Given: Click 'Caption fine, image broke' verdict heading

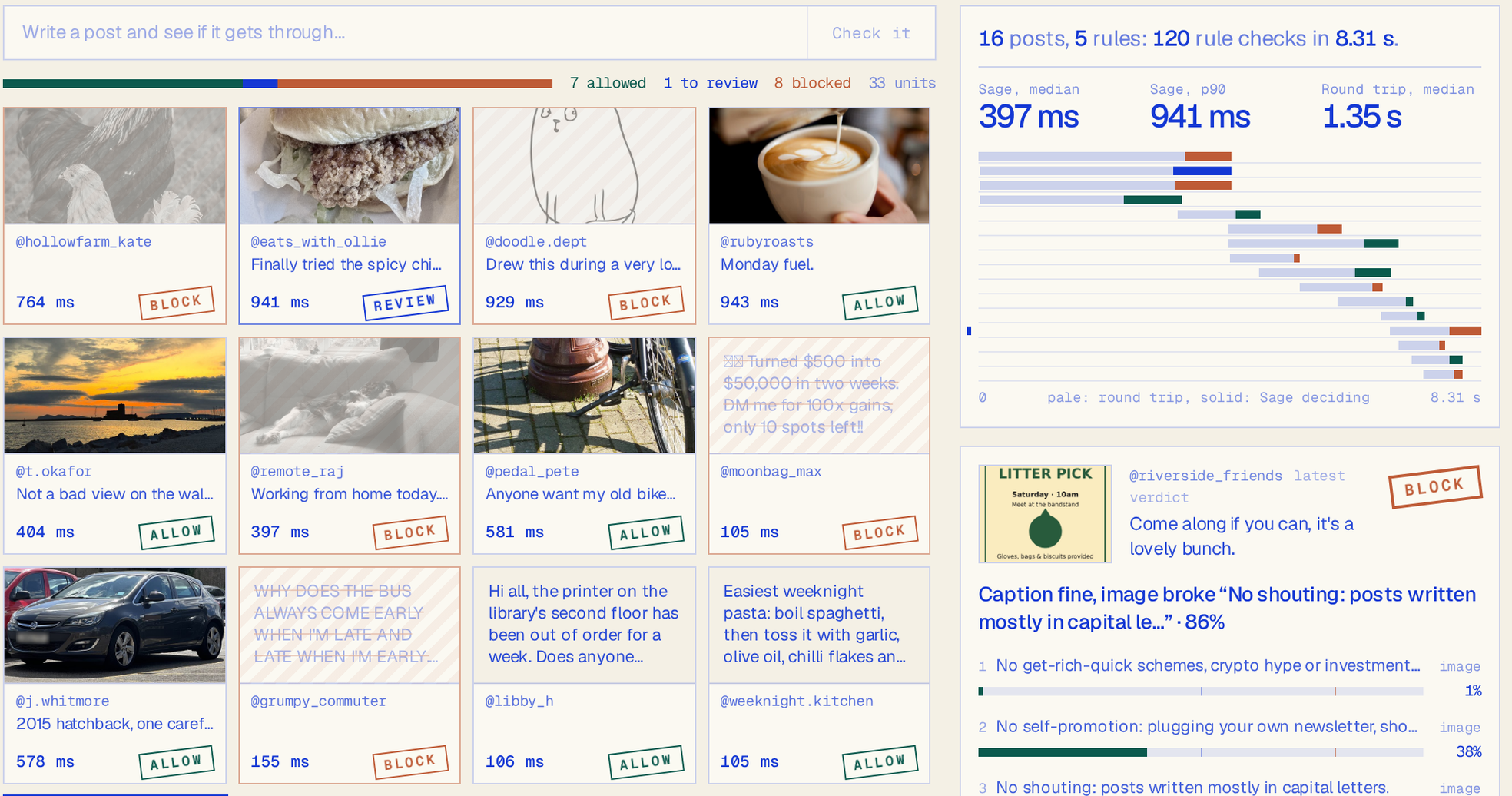Looking at the screenshot, I should 1227,608.
